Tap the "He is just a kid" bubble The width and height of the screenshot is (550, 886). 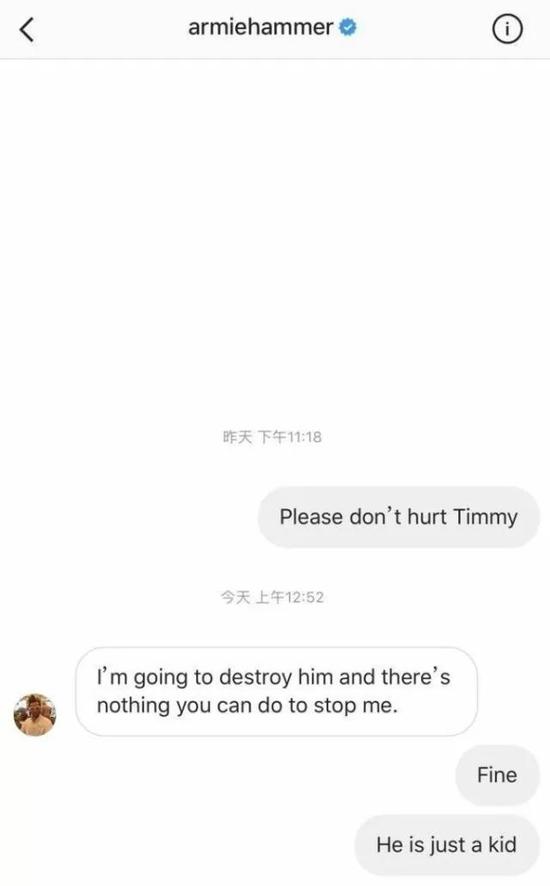(x=447, y=845)
